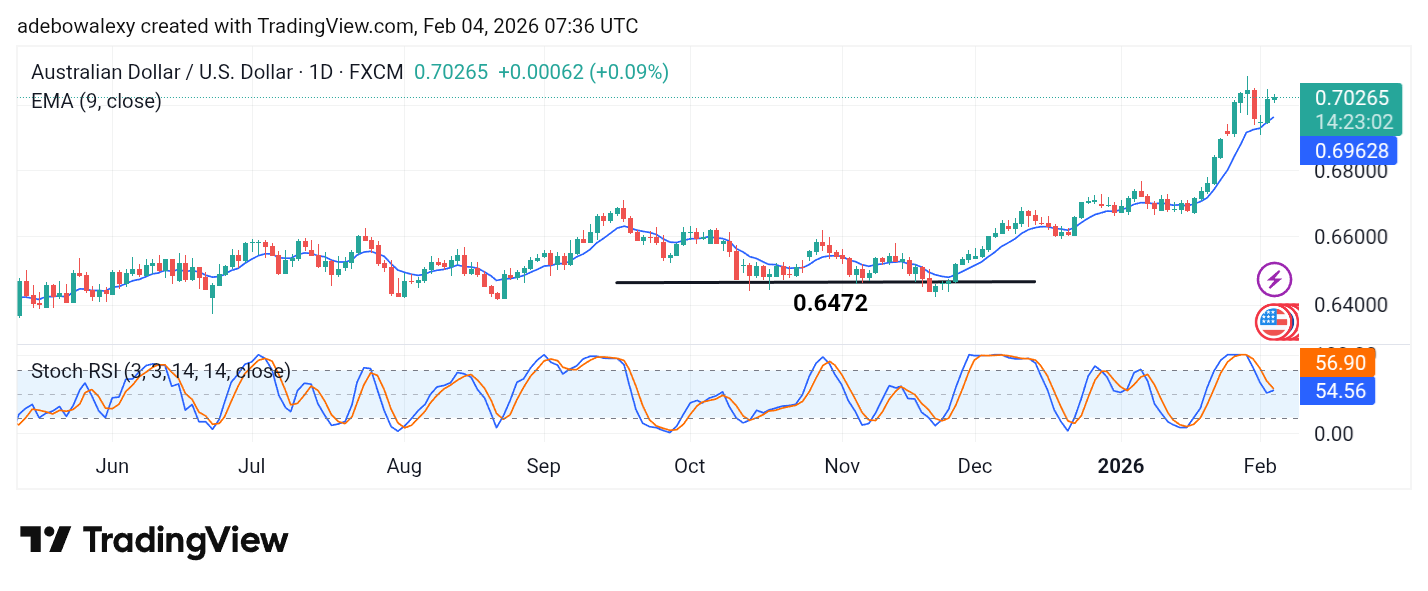Click the black horizontal support line
1428x591 pixels.
click(x=825, y=282)
